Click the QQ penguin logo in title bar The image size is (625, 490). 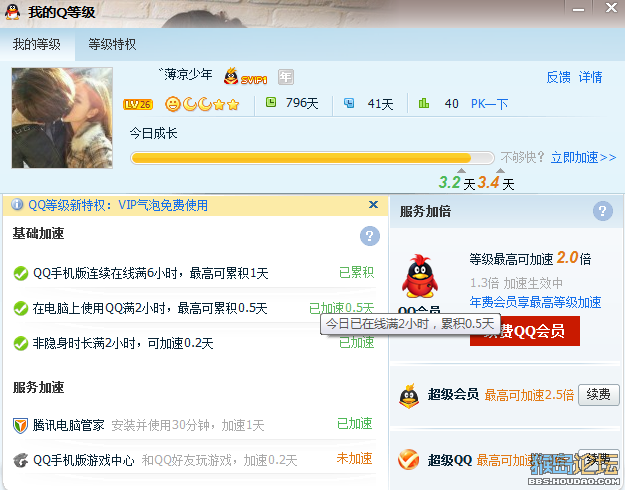[x=12, y=12]
